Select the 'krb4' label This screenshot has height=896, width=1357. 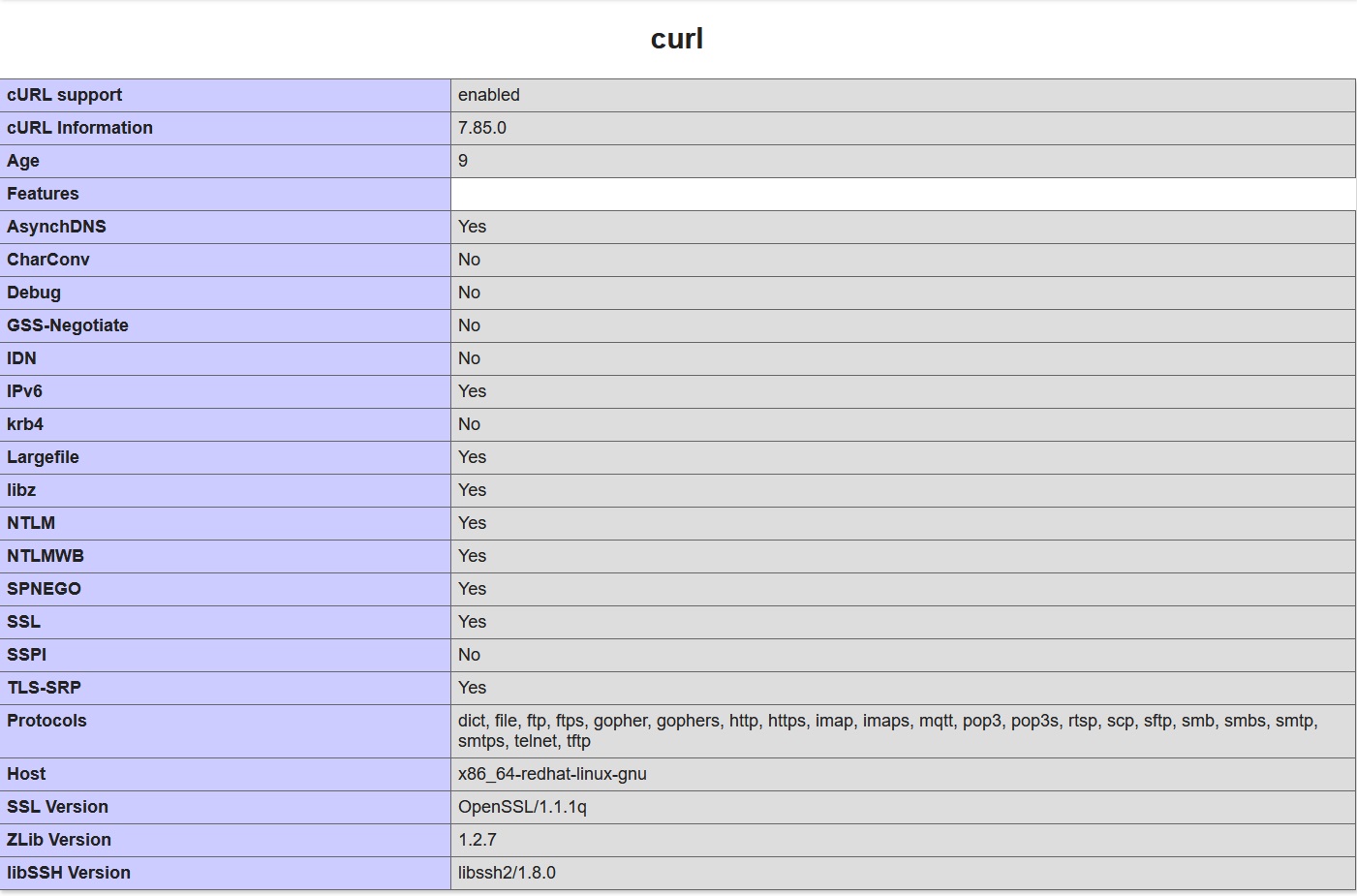coord(25,424)
